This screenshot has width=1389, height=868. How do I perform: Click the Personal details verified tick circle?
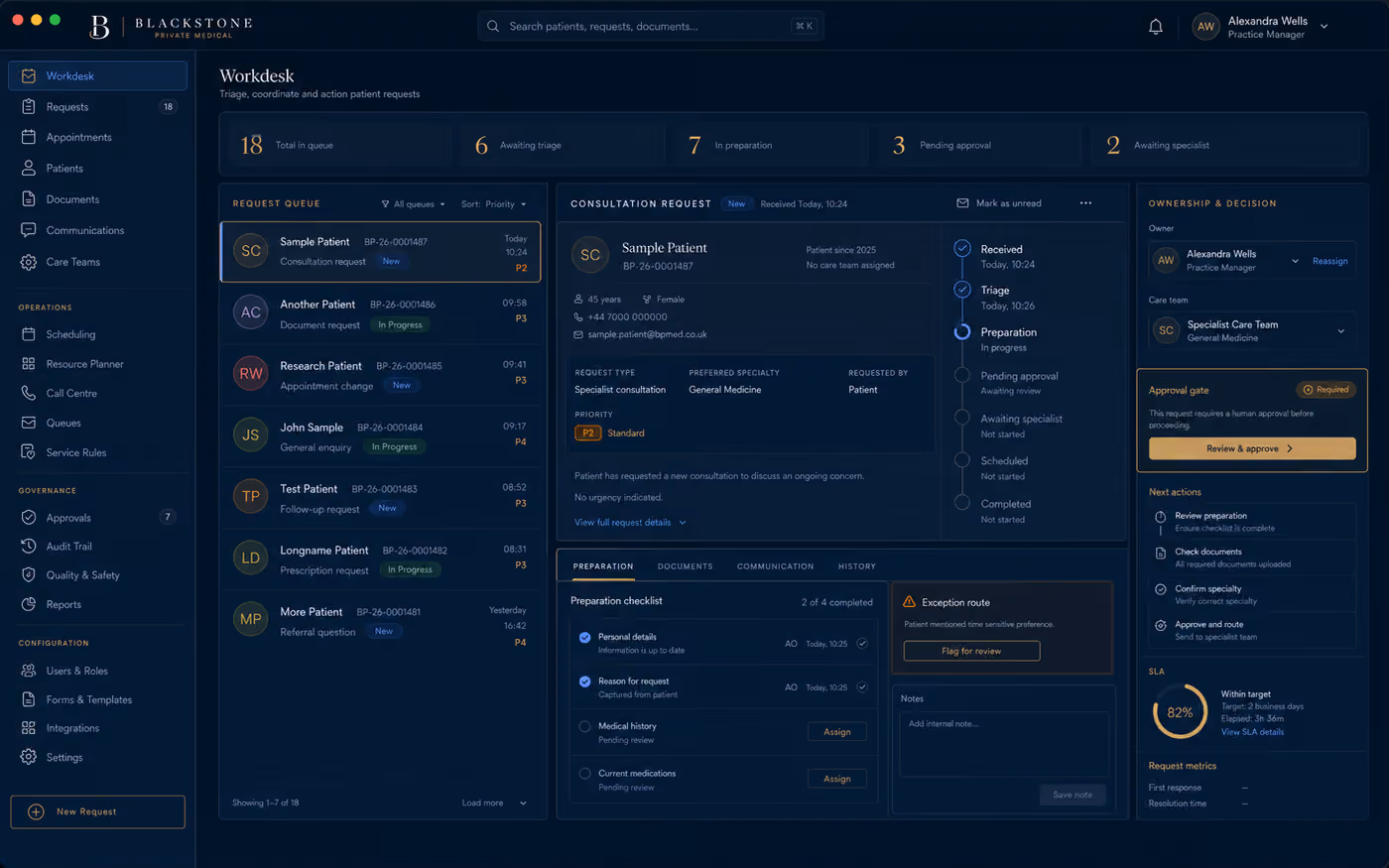(x=862, y=643)
